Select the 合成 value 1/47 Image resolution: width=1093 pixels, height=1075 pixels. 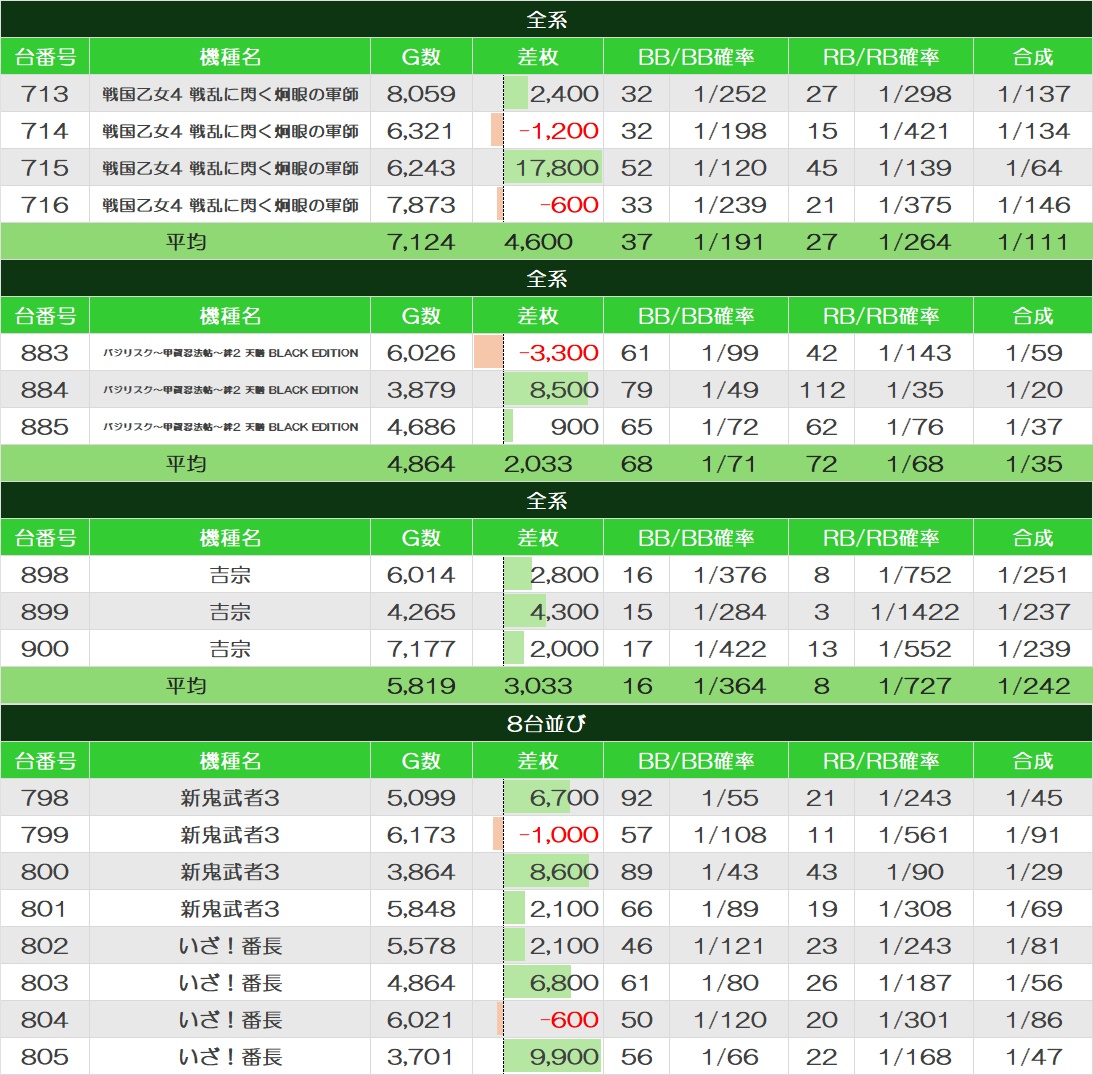click(1034, 1056)
